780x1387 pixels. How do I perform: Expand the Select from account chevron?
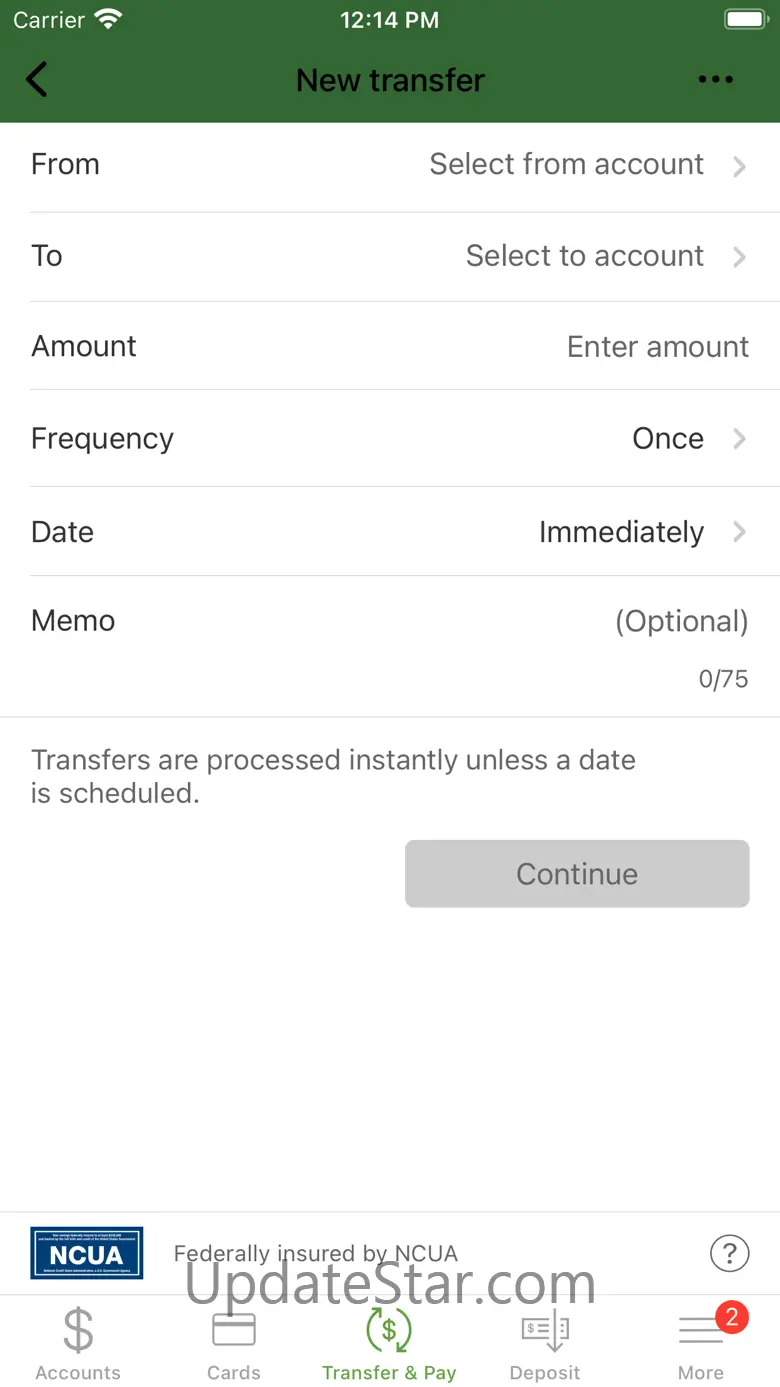point(739,166)
